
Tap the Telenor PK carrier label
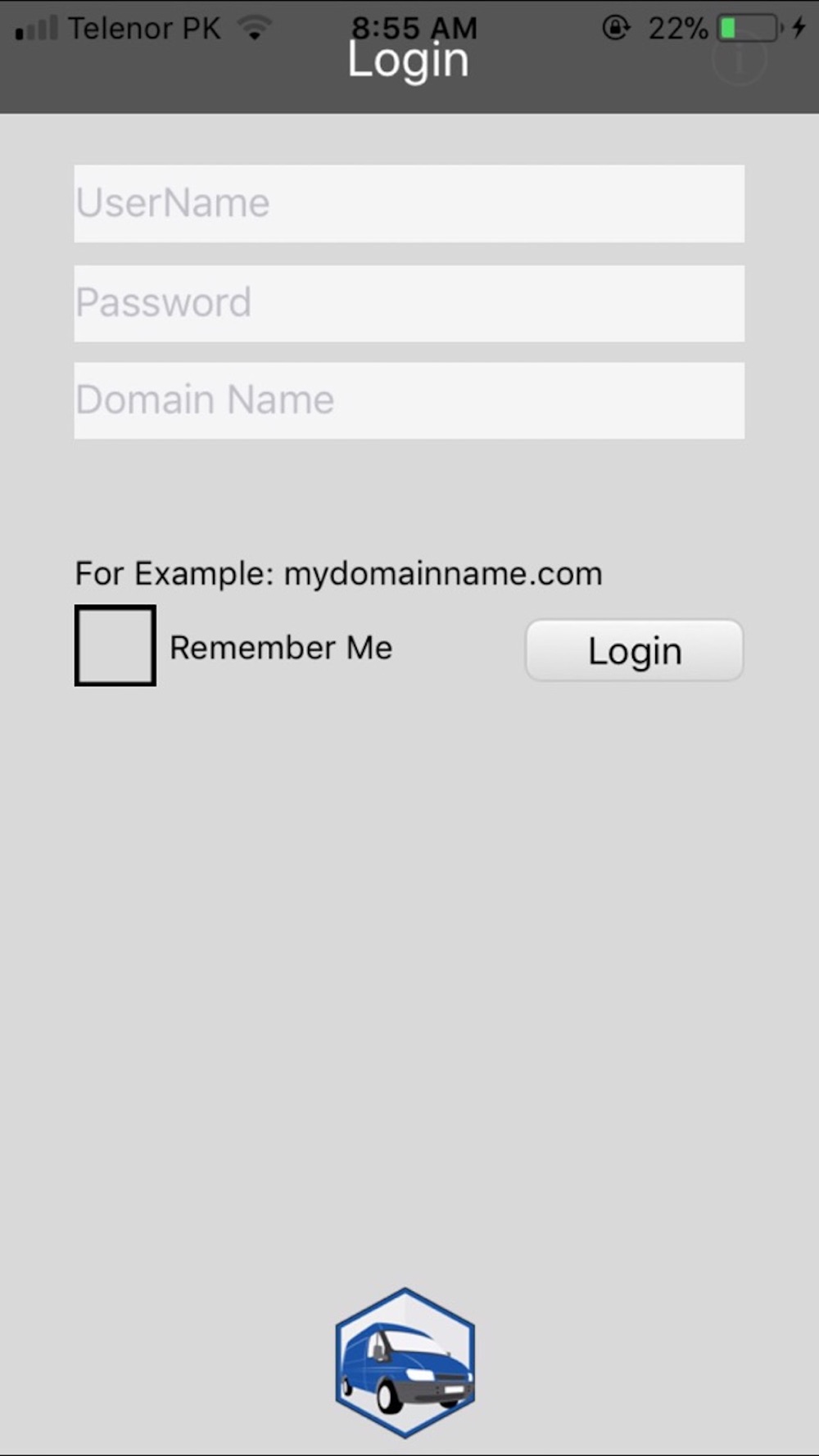pos(144,28)
